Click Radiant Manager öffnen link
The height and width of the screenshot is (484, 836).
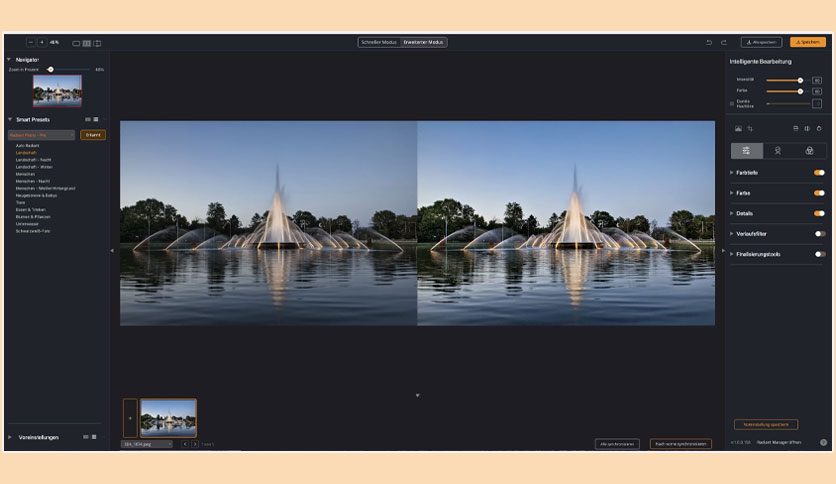coord(779,442)
